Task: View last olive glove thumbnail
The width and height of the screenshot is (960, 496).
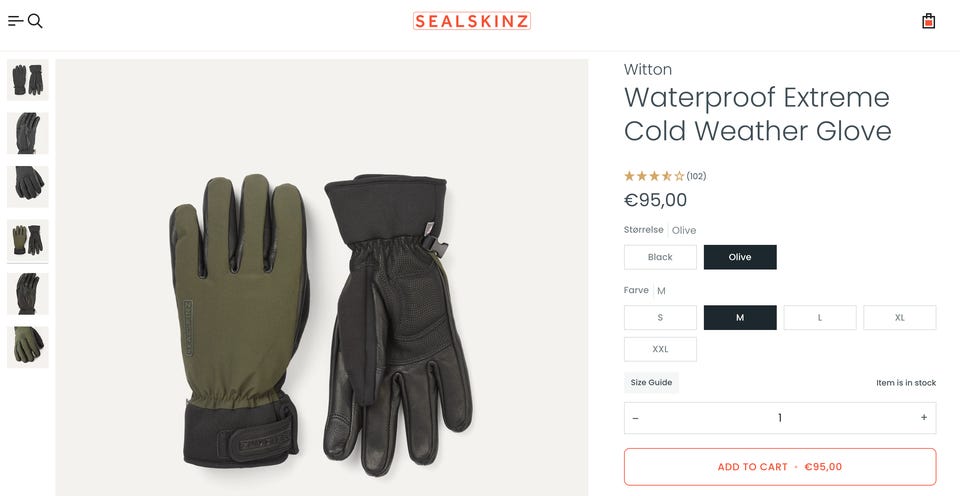Action: 28,347
